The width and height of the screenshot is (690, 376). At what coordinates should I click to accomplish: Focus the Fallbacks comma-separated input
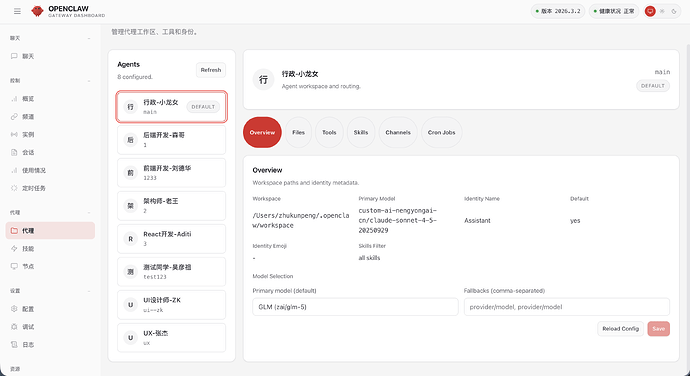point(567,307)
